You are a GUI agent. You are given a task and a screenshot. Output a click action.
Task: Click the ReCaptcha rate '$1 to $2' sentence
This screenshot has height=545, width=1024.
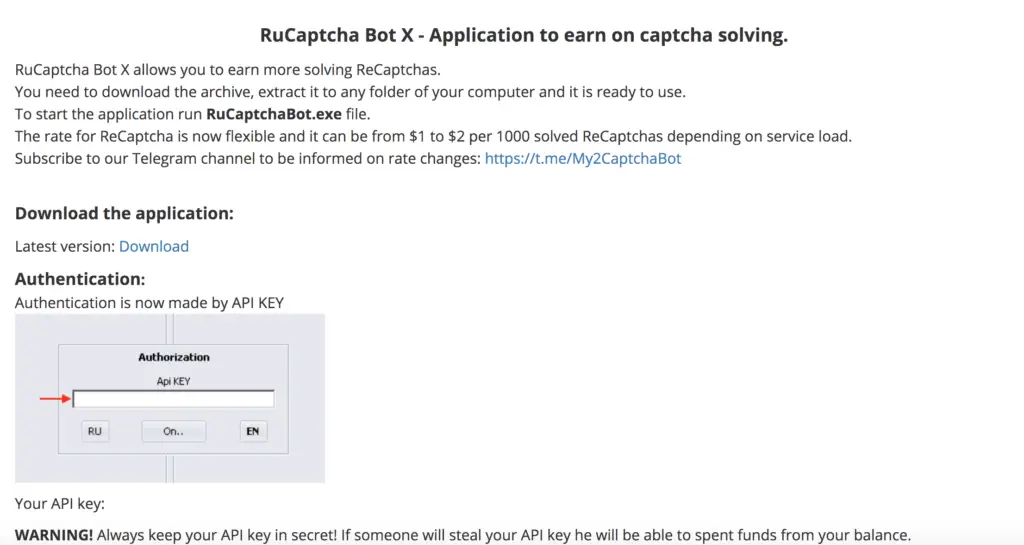[x=433, y=136]
